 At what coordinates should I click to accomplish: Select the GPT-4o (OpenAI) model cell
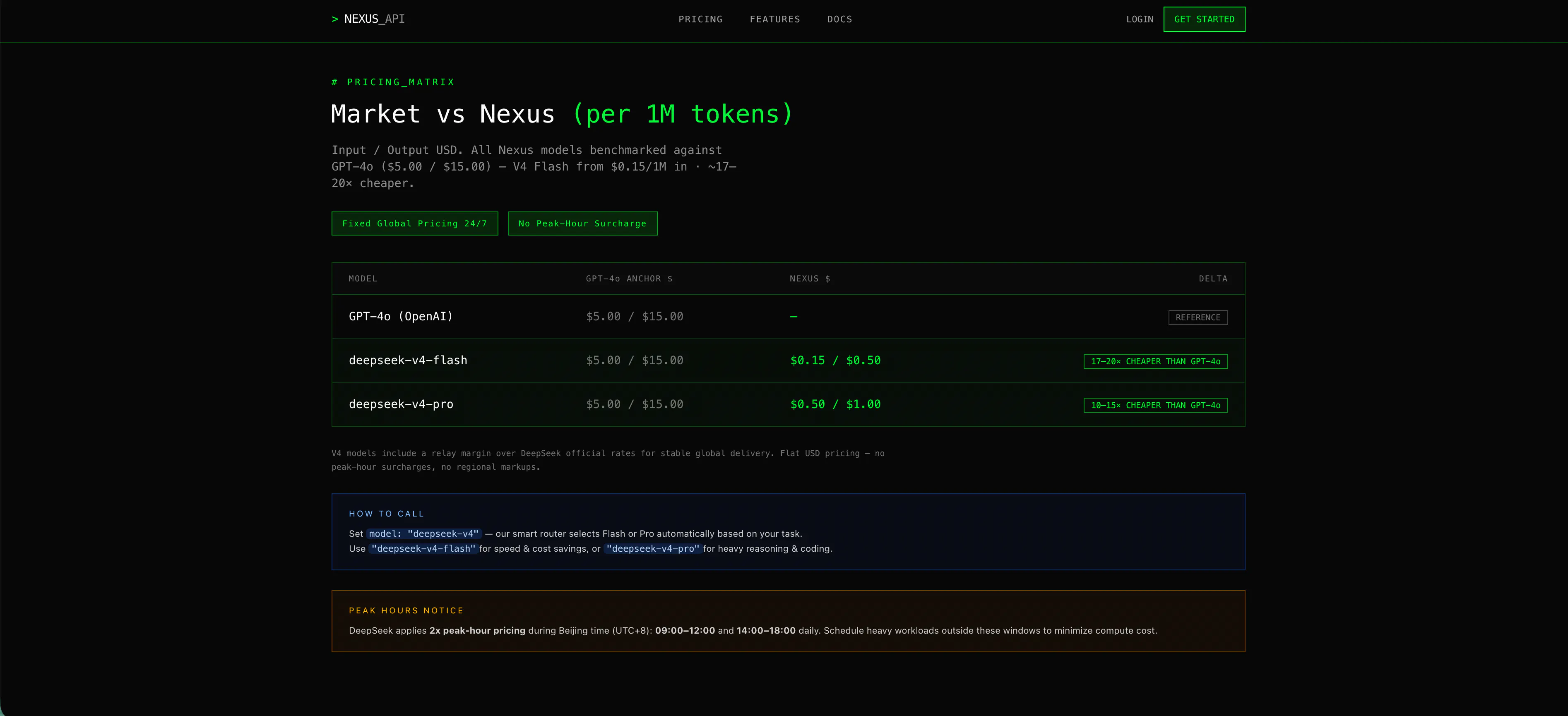pyautogui.click(x=401, y=317)
